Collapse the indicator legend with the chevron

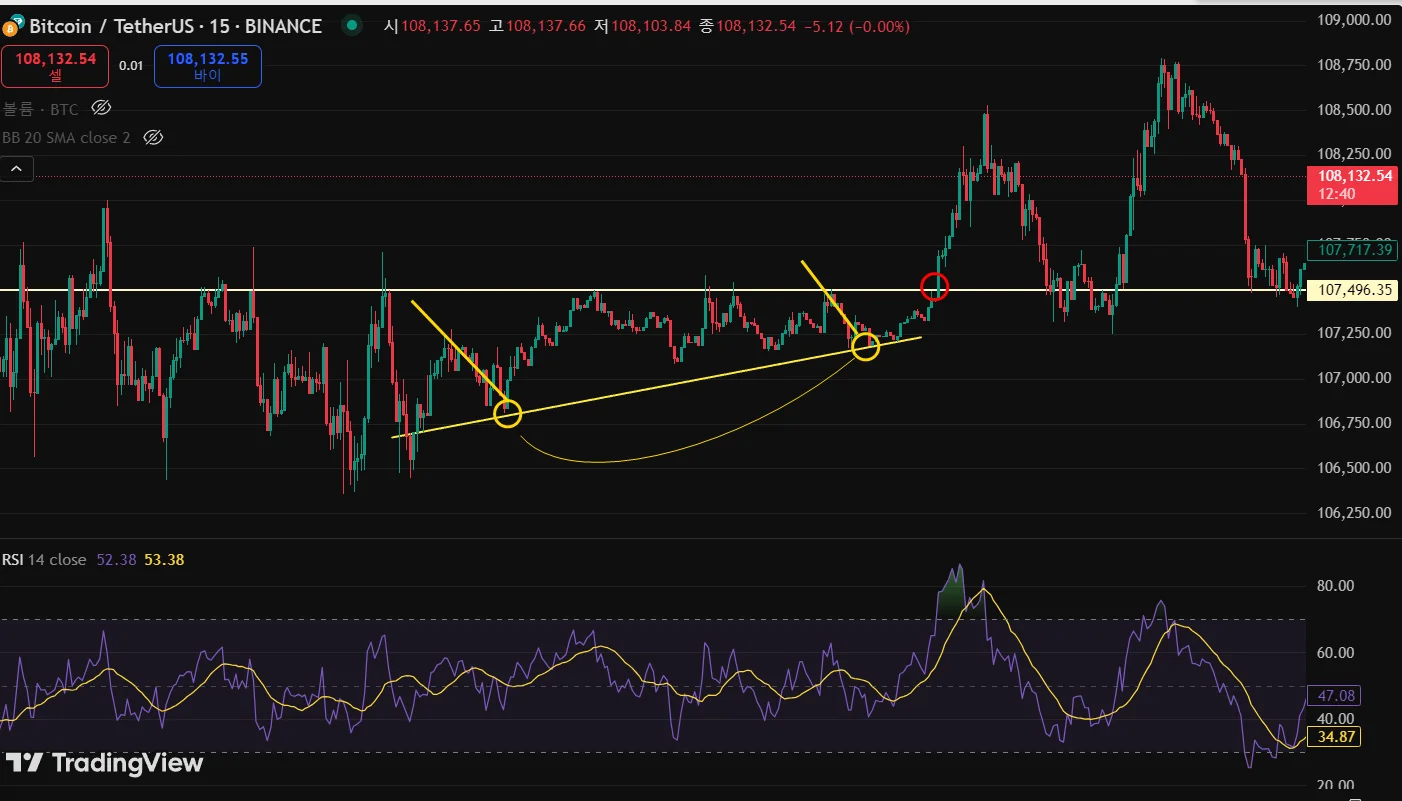coord(17,169)
